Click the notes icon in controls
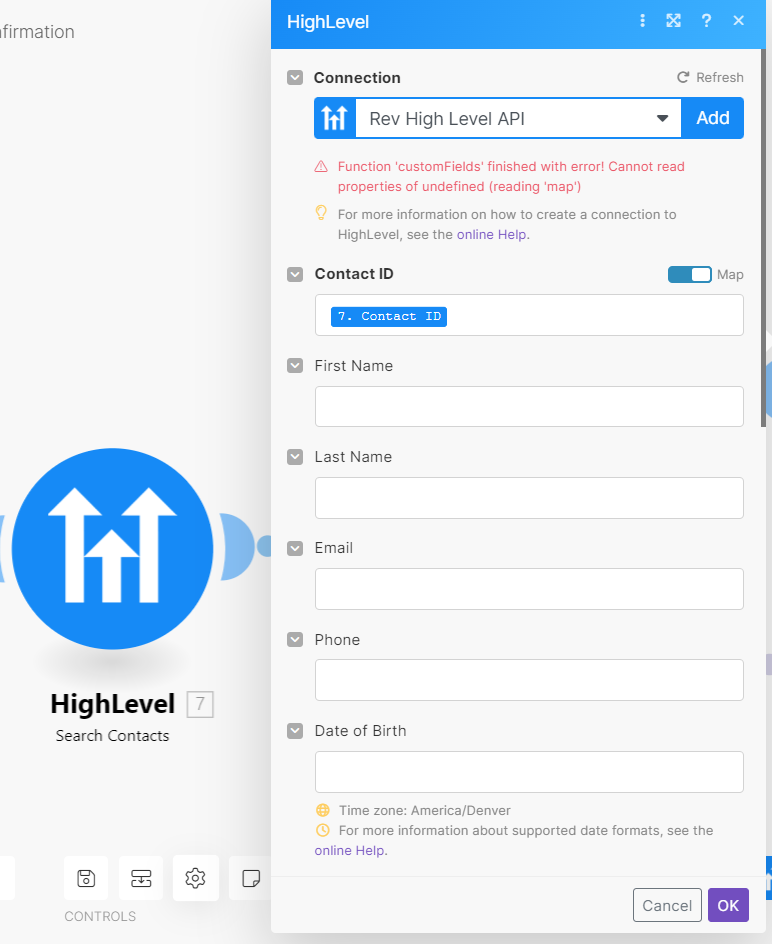The height and width of the screenshot is (944, 772). [251, 878]
